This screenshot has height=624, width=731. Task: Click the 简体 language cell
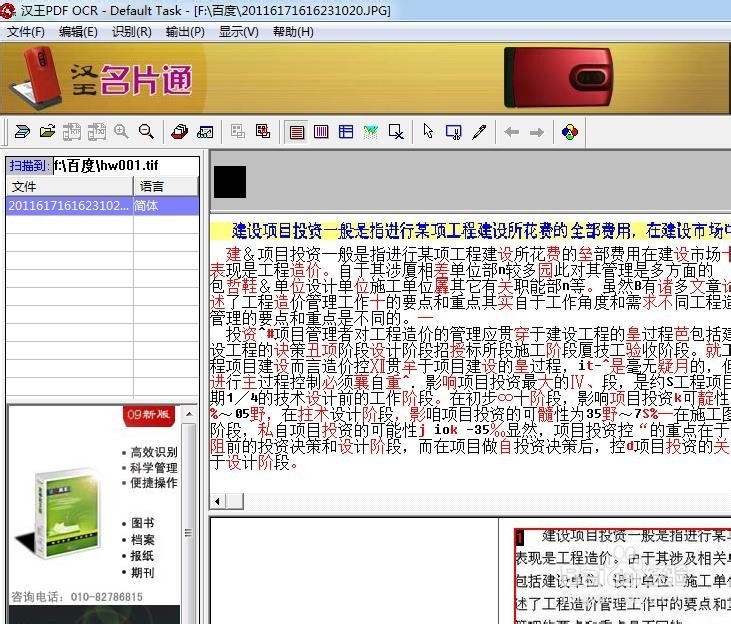(166, 206)
